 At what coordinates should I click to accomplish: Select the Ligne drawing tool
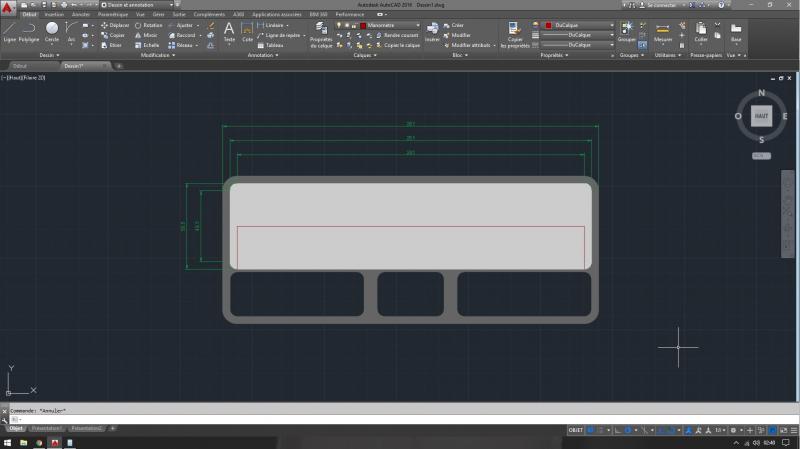tap(9, 31)
